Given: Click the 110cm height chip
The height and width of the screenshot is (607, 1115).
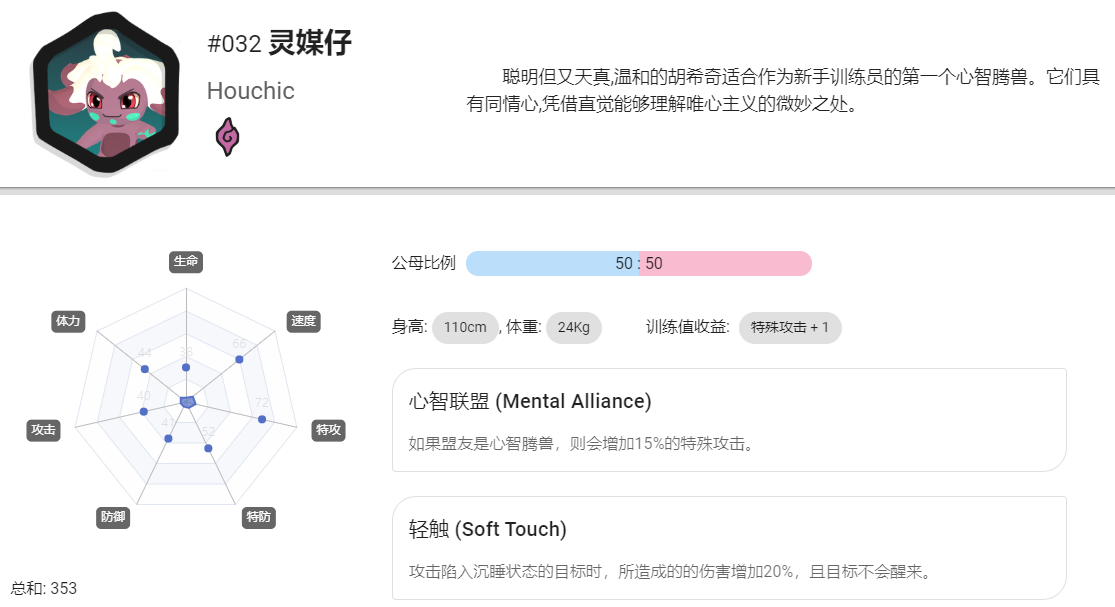Looking at the screenshot, I should [465, 328].
